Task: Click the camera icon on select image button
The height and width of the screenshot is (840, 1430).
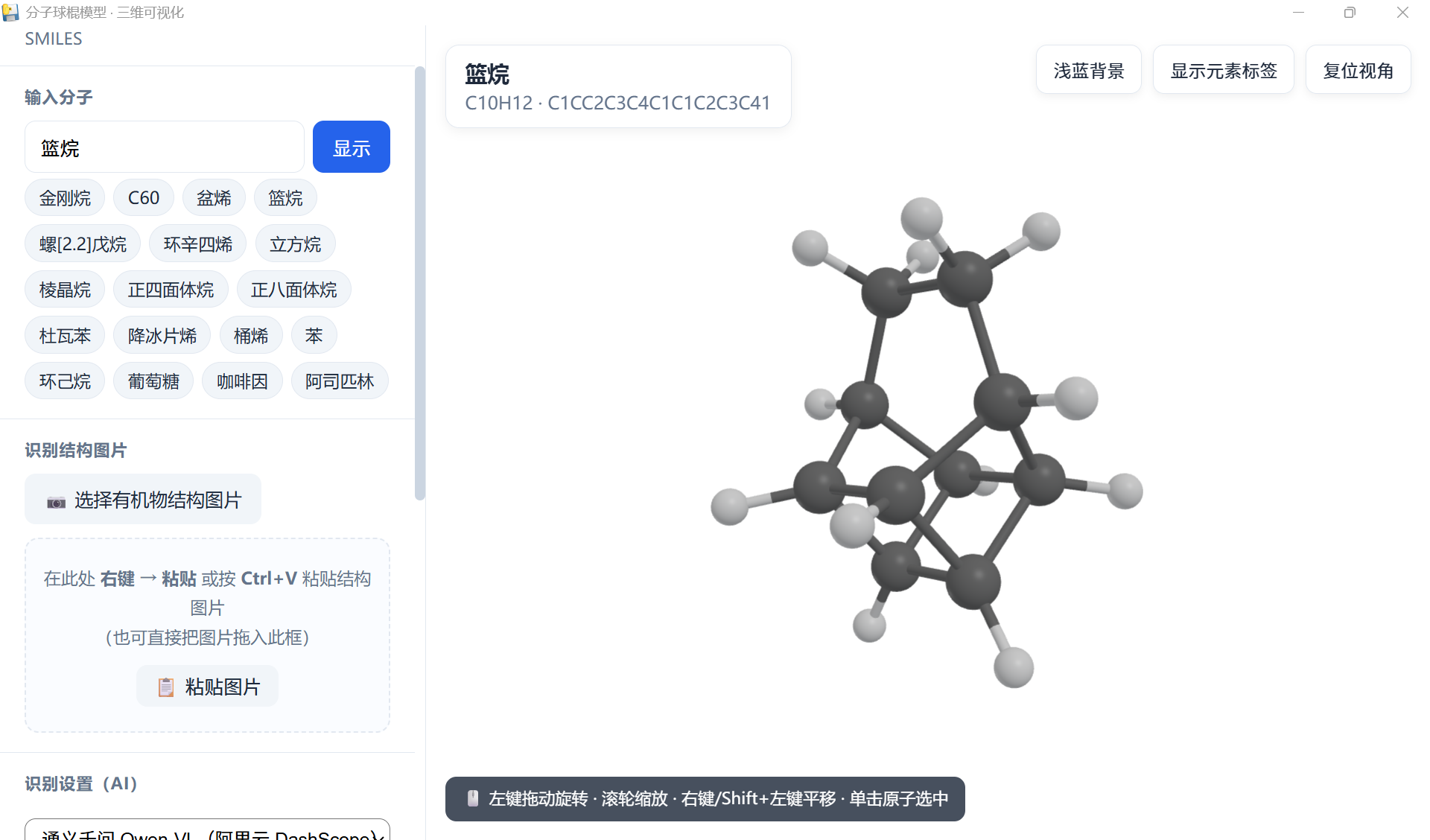Action: 56,502
